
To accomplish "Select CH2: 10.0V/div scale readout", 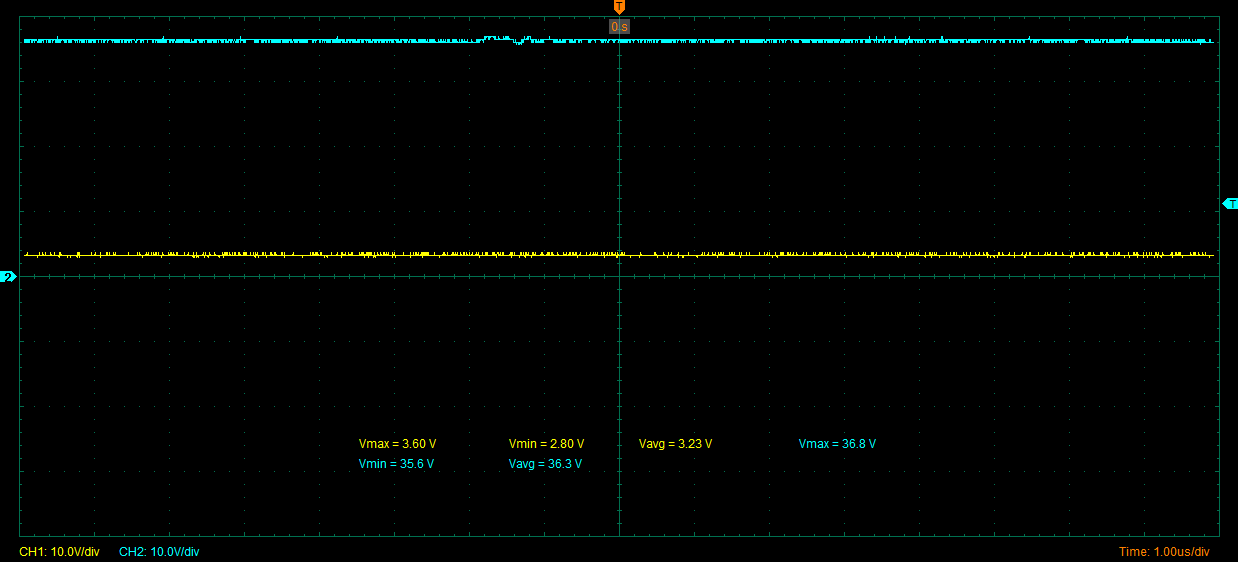I will (x=159, y=552).
